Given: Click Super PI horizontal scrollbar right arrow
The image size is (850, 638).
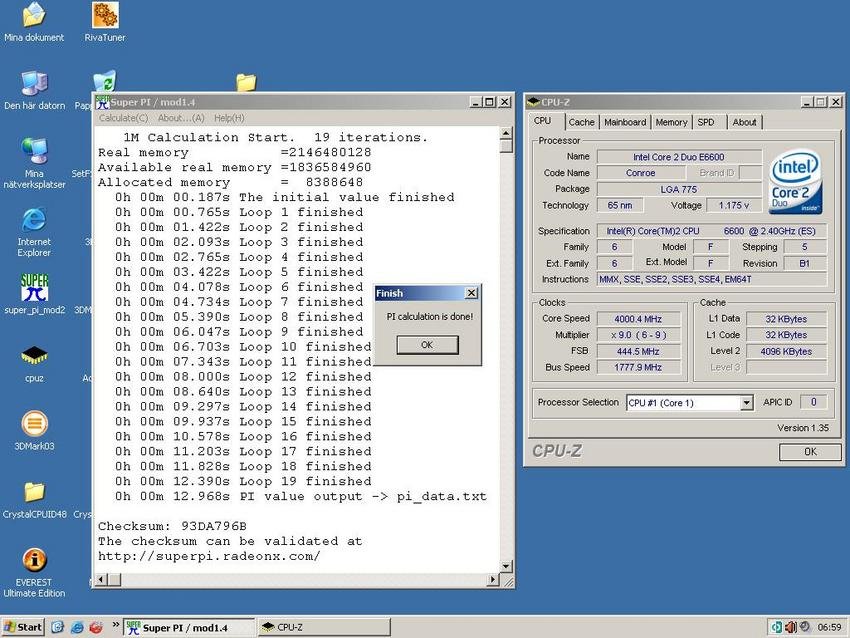Looking at the screenshot, I should coord(492,579).
